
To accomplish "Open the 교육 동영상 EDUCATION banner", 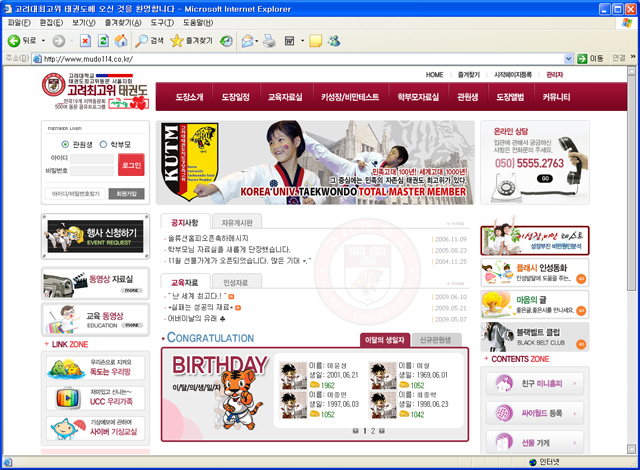I will point(96,319).
